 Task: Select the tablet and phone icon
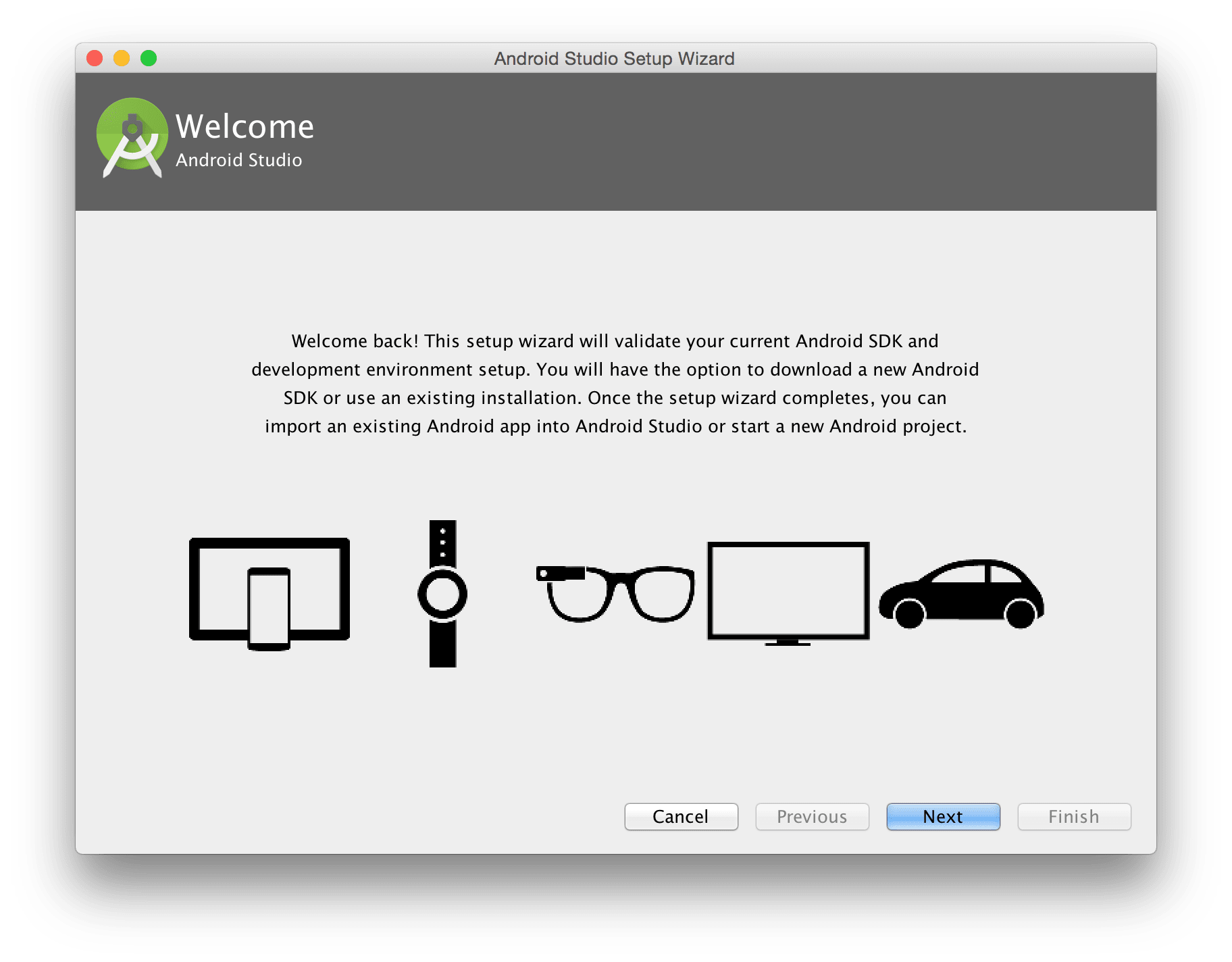(269, 594)
